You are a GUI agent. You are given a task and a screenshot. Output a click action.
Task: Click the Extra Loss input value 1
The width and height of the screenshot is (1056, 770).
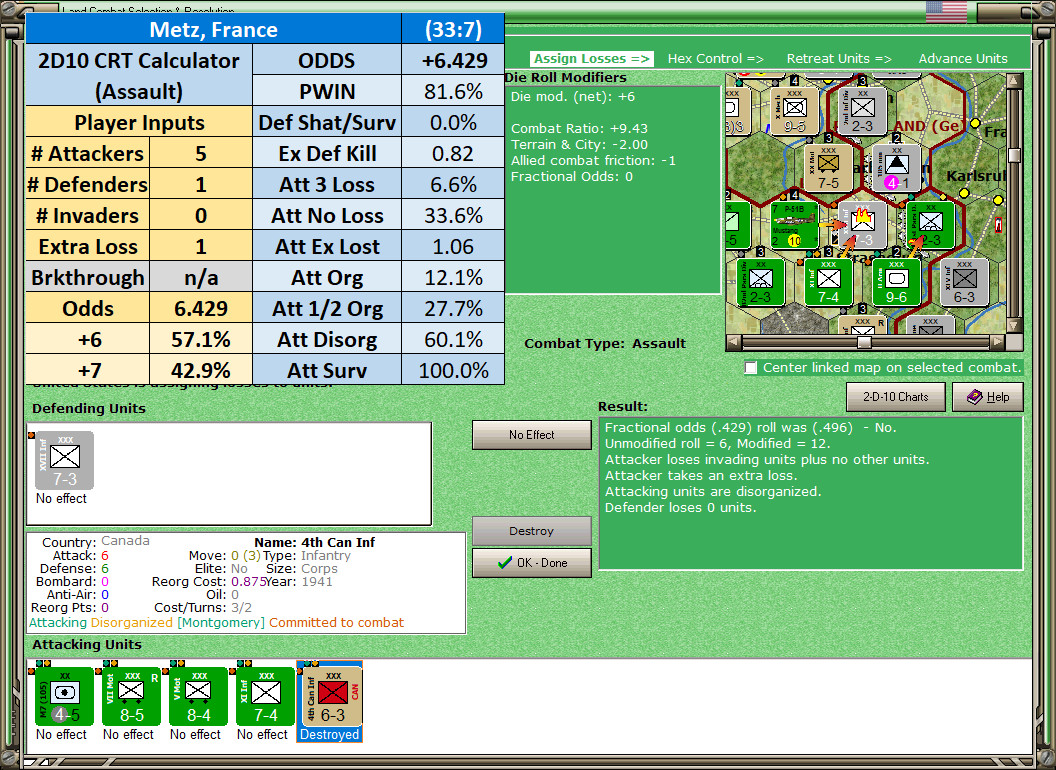(x=201, y=247)
